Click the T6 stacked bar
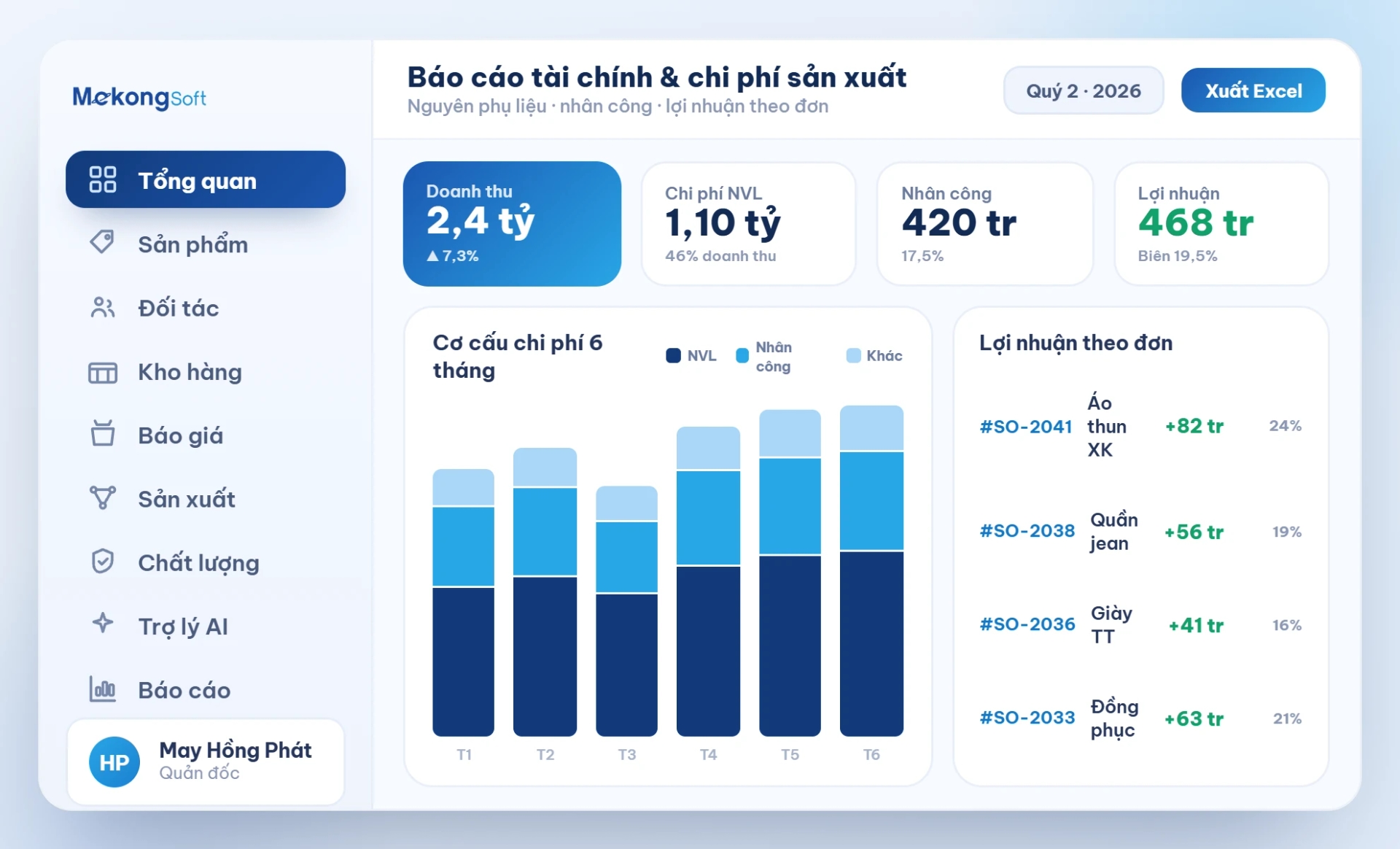 (x=871, y=571)
